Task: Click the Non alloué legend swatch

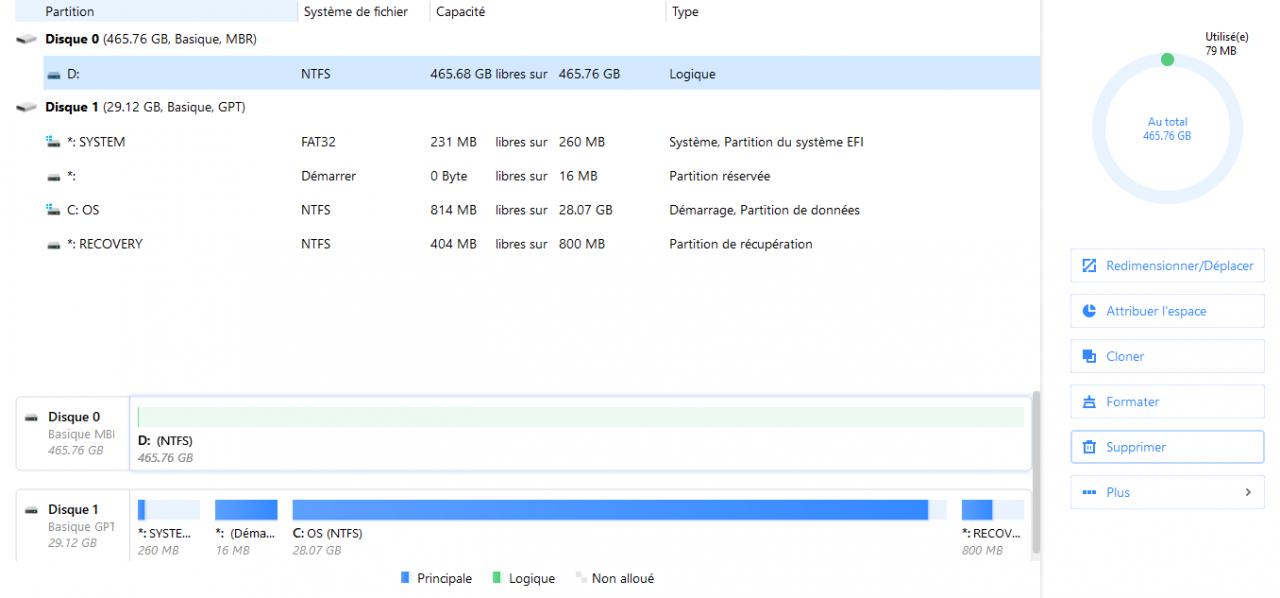Action: pos(580,578)
